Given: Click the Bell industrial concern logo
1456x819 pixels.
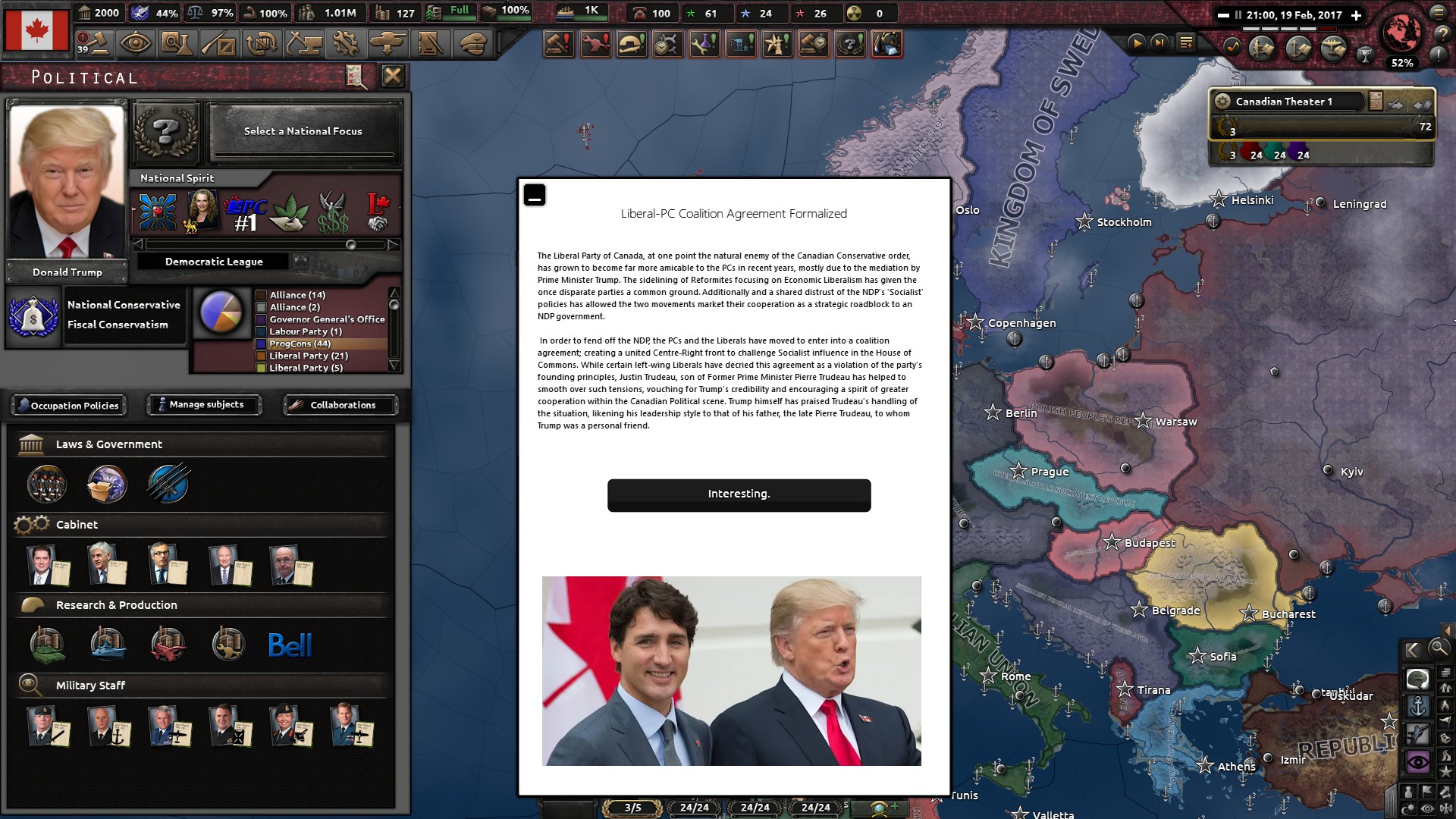Looking at the screenshot, I should coord(290,645).
